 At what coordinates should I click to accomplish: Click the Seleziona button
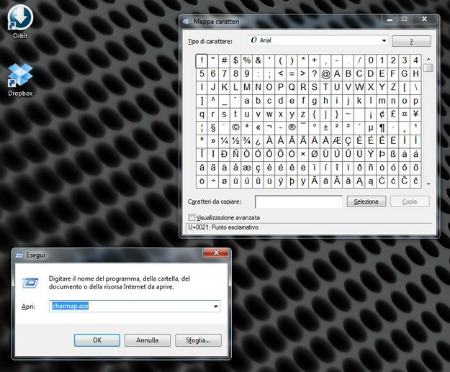pyautogui.click(x=366, y=202)
